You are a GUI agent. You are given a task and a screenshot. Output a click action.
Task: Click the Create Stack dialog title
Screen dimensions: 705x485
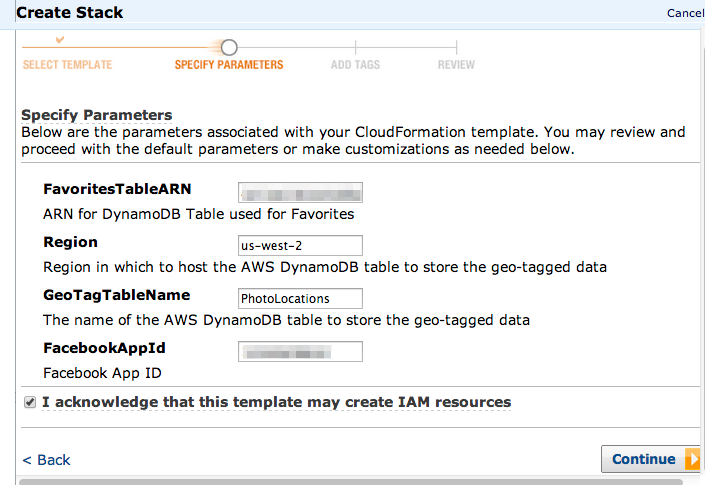[x=70, y=13]
